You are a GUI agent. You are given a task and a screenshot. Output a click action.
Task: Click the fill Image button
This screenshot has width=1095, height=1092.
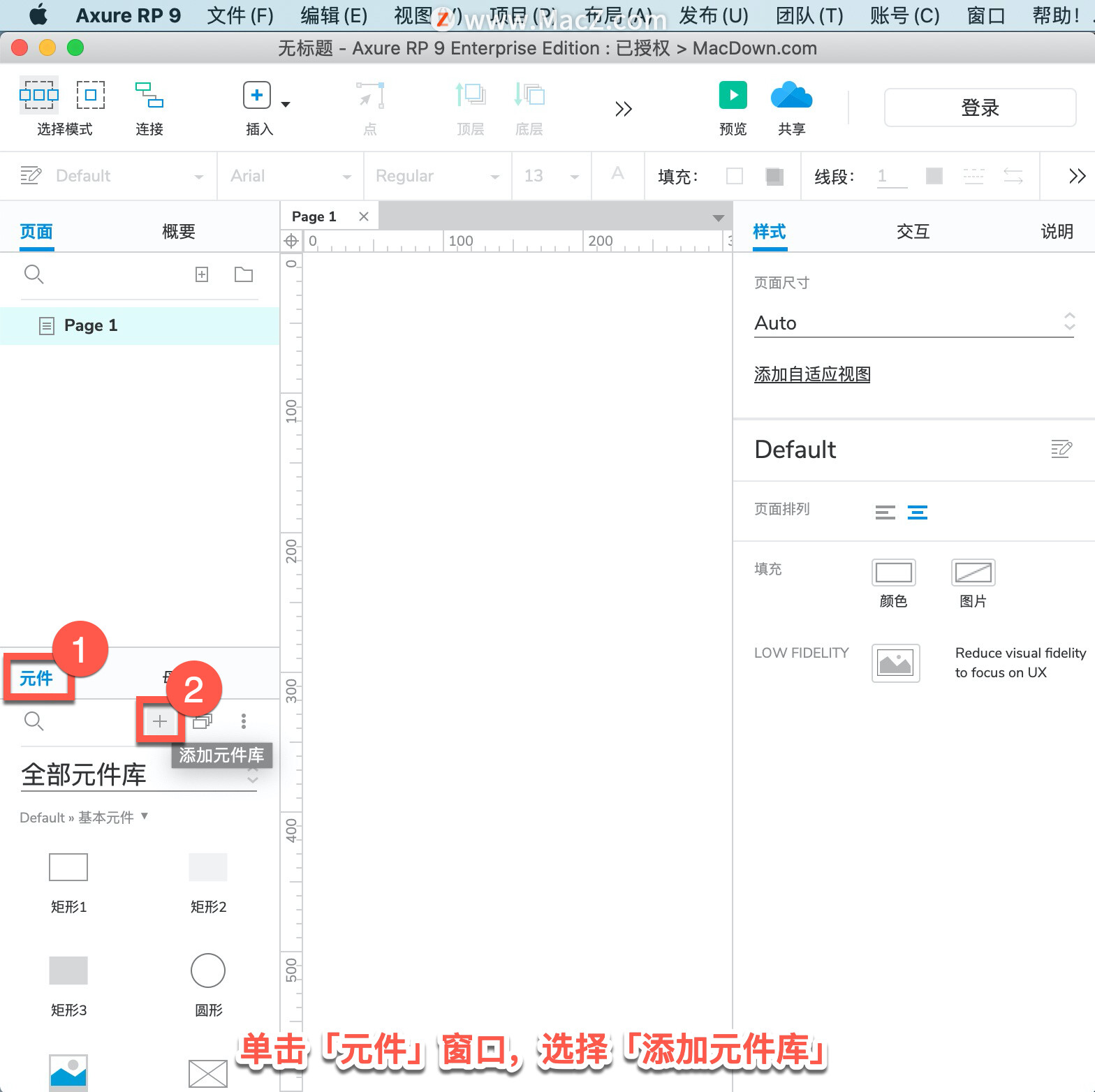973,573
